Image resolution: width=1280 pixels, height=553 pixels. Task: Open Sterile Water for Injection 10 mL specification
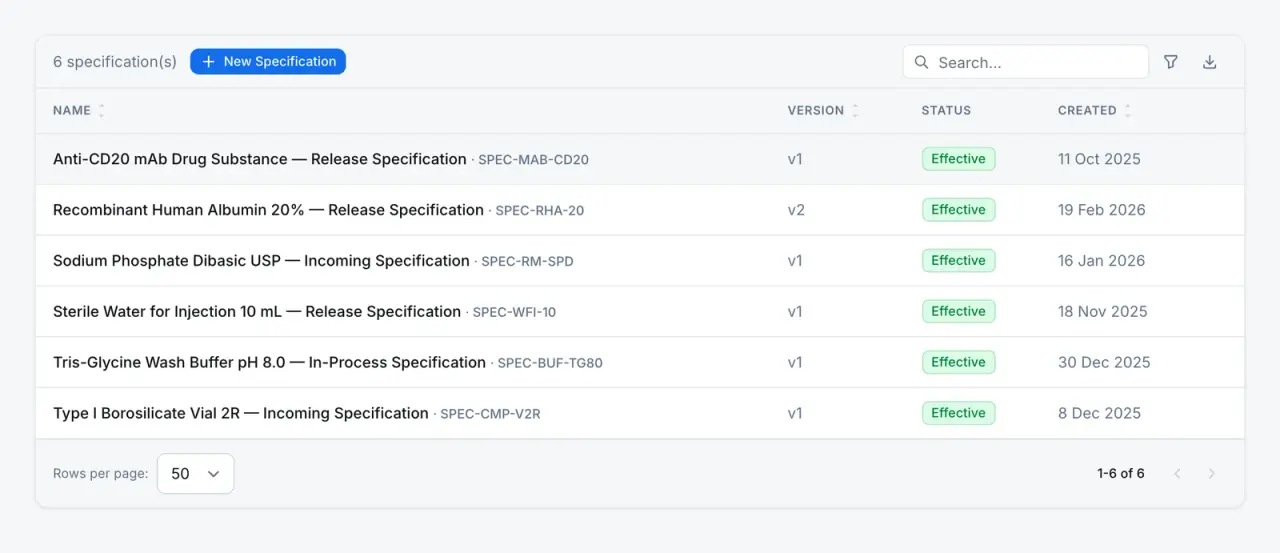257,312
